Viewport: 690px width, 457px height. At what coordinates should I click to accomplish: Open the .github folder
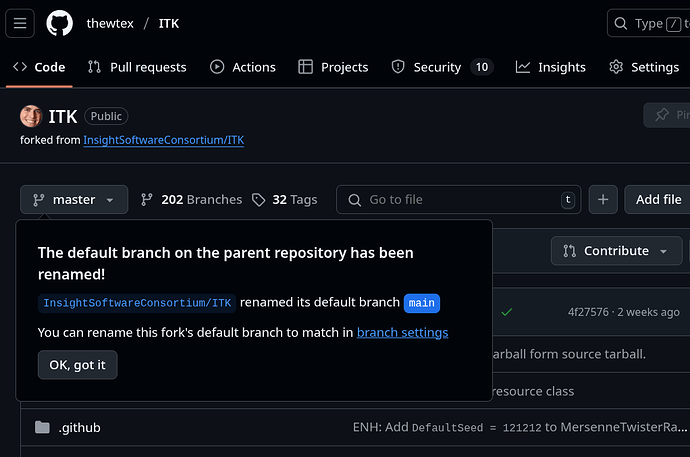click(79, 428)
